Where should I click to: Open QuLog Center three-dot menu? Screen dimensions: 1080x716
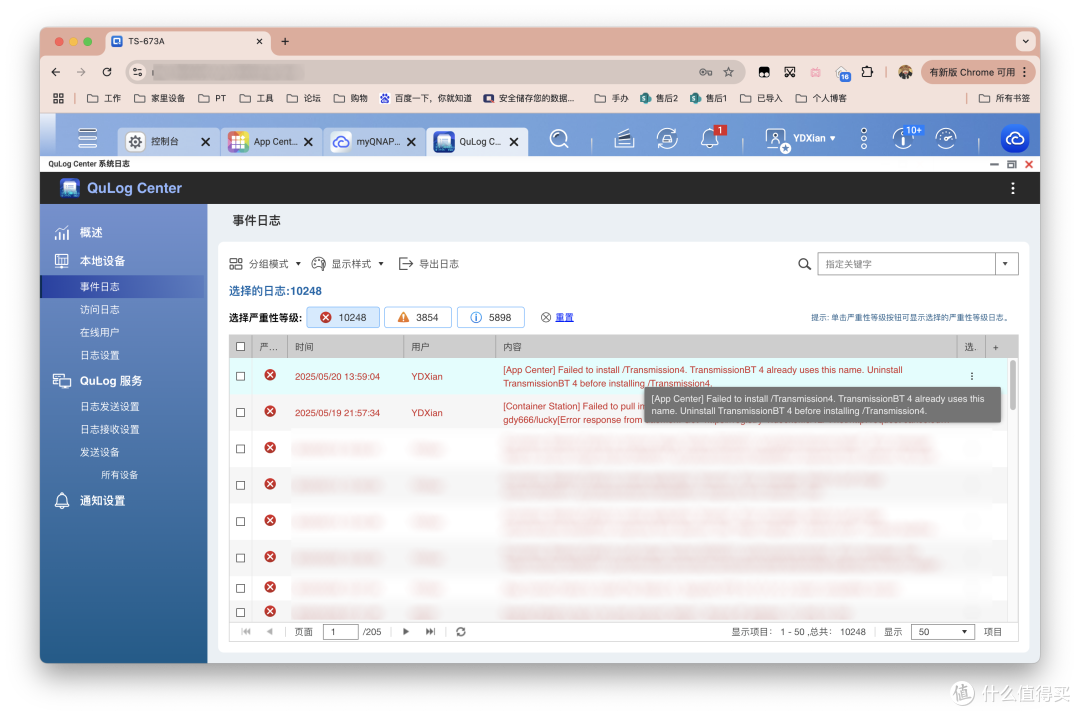coord(1012,188)
